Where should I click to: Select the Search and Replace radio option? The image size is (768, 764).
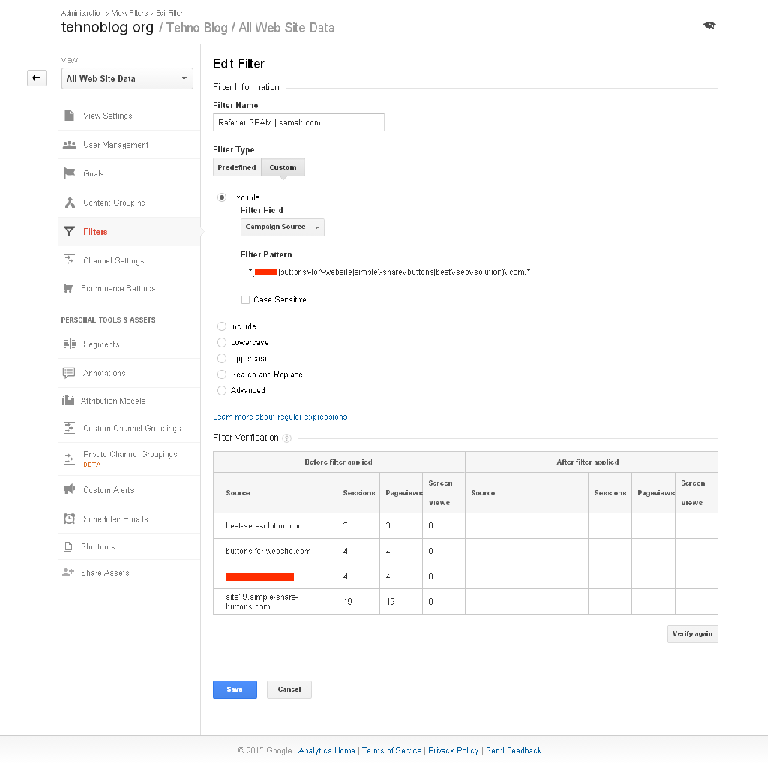click(221, 374)
